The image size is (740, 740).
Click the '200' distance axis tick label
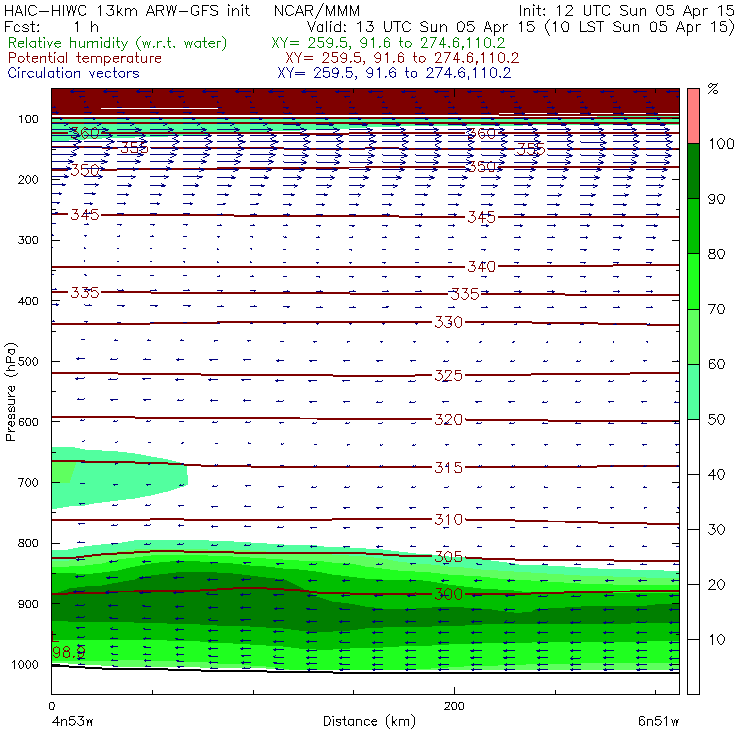(454, 706)
